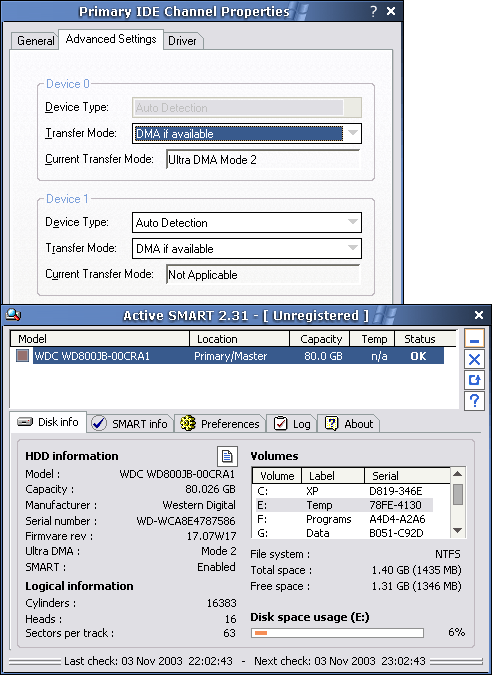Image resolution: width=492 pixels, height=675 pixels.
Task: Click the 6% disk usage label
Action: coord(456,632)
